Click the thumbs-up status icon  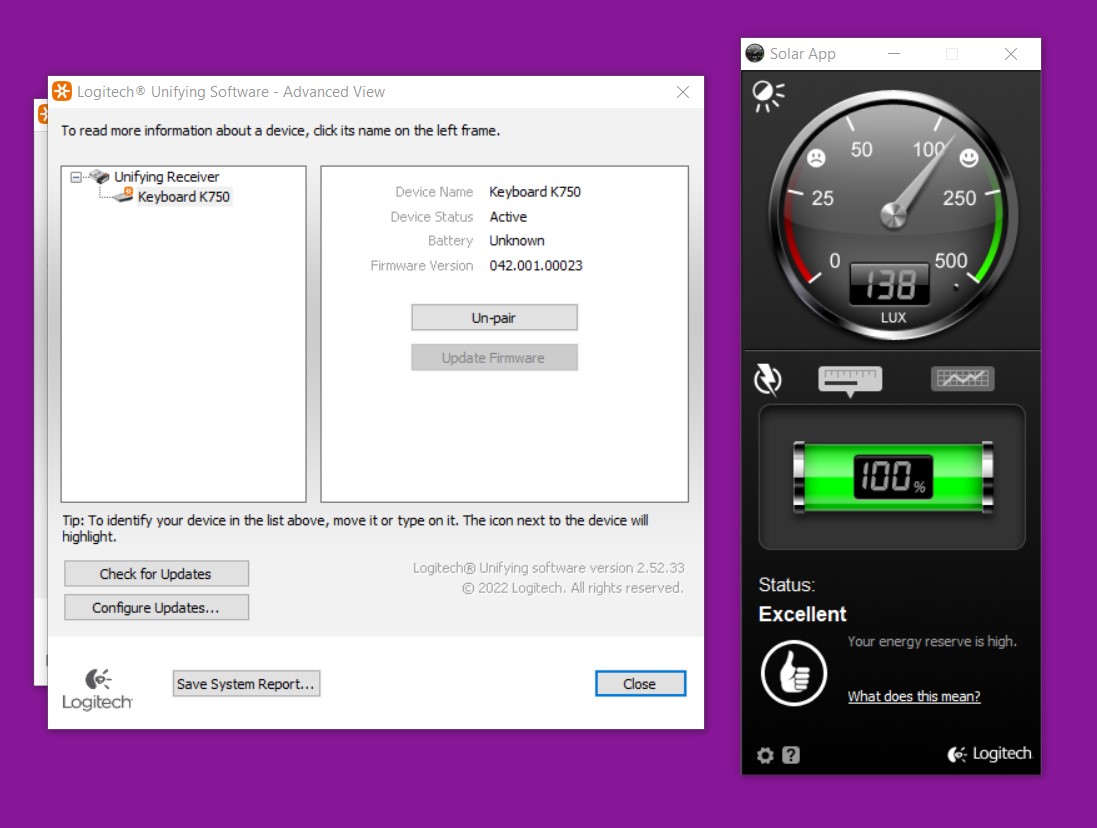793,673
